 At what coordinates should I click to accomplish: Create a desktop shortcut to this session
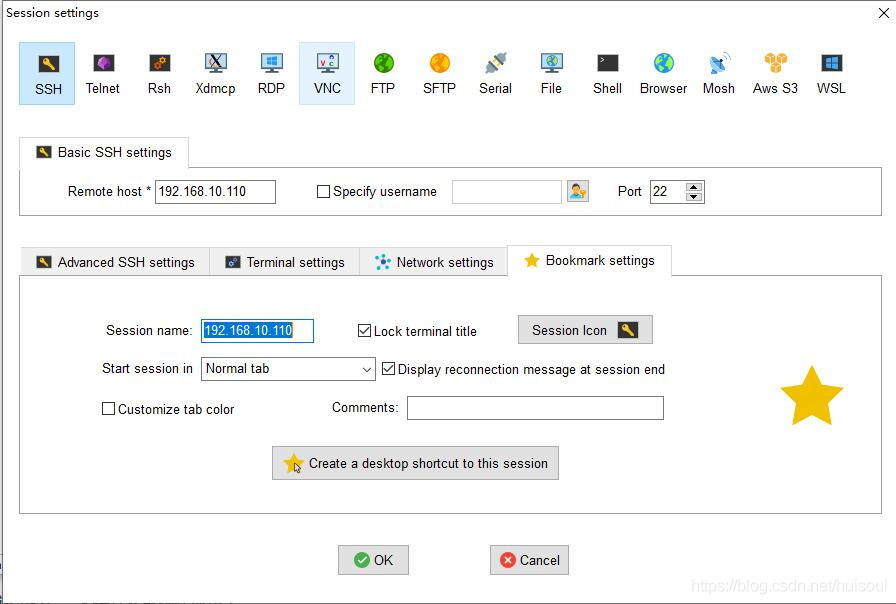point(415,463)
